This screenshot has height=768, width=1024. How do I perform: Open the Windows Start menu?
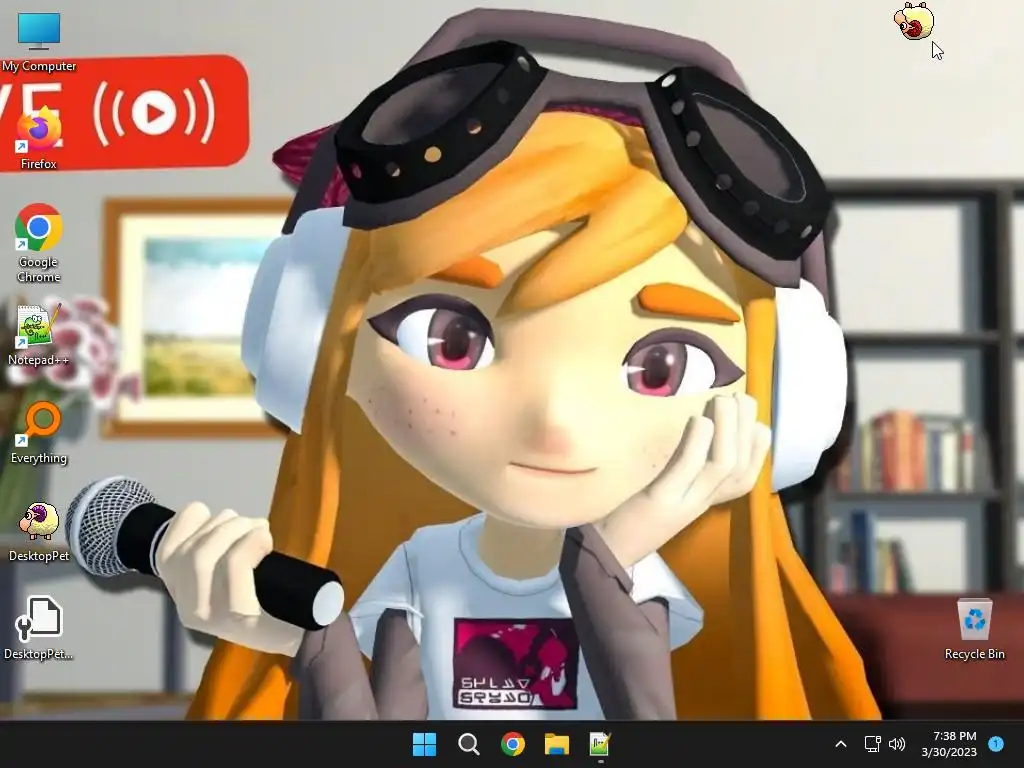[424, 744]
